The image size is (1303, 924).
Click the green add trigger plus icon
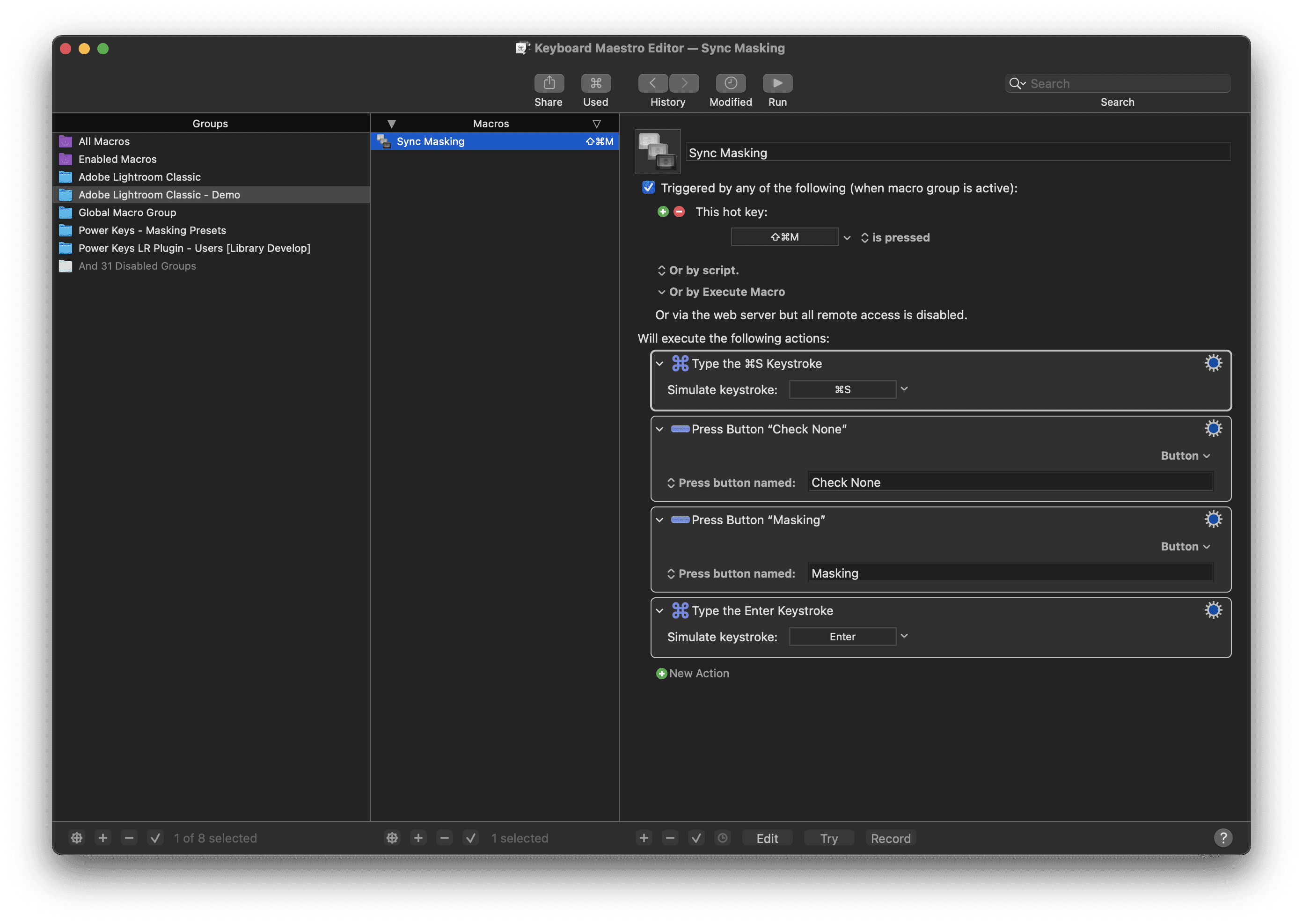click(x=663, y=212)
